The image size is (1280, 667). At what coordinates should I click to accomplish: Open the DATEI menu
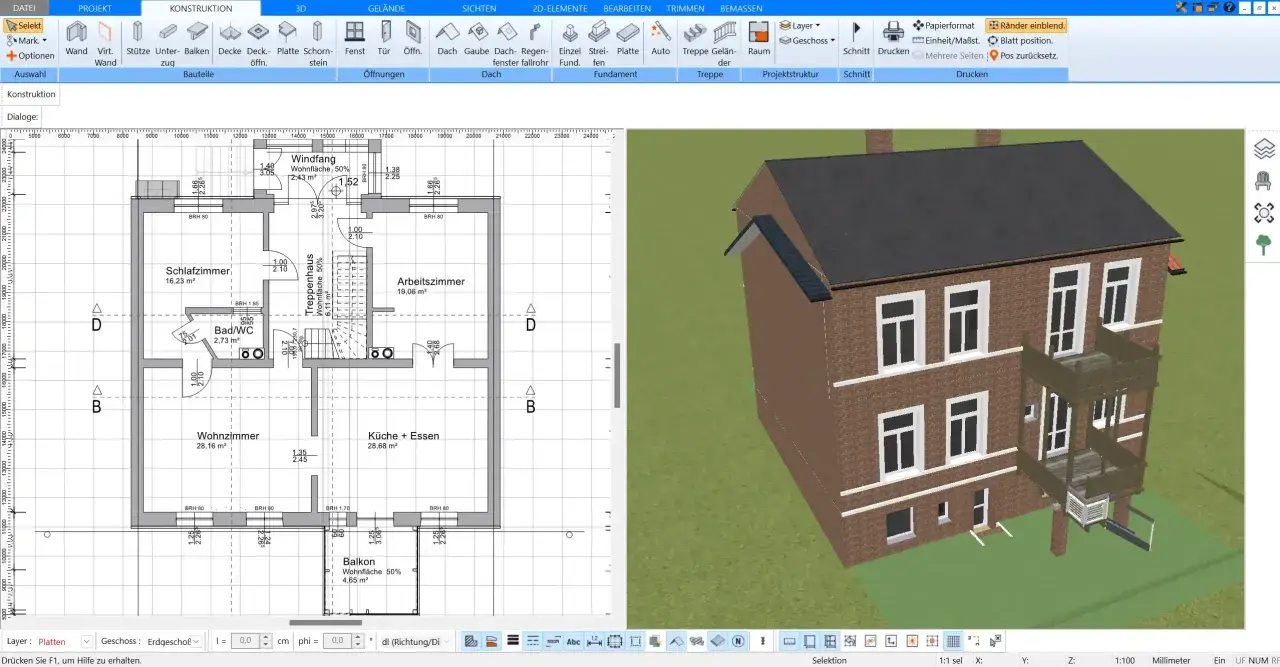[24, 7]
